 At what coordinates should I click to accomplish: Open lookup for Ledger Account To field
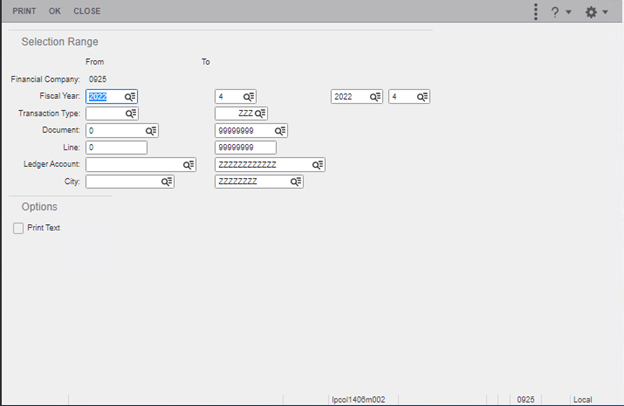(317, 165)
